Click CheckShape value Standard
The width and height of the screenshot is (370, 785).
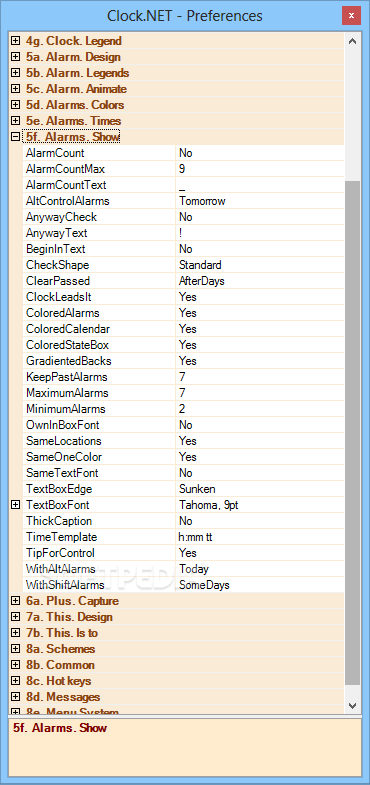[260, 265]
